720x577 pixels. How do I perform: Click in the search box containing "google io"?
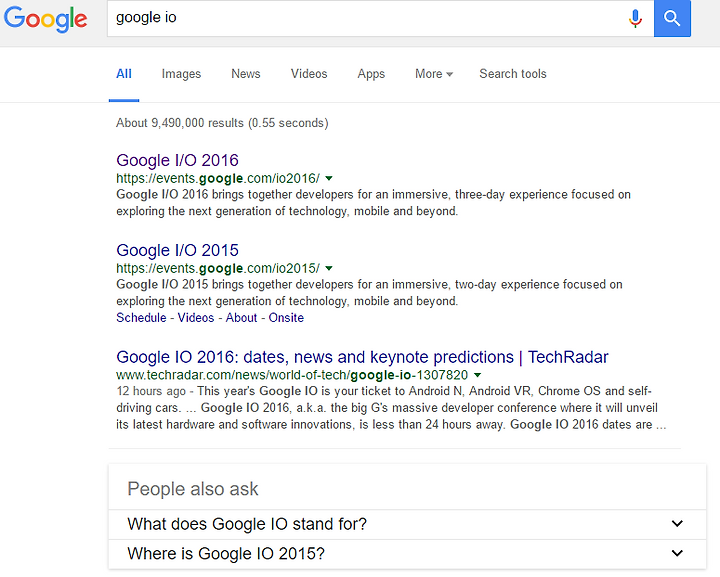367,18
